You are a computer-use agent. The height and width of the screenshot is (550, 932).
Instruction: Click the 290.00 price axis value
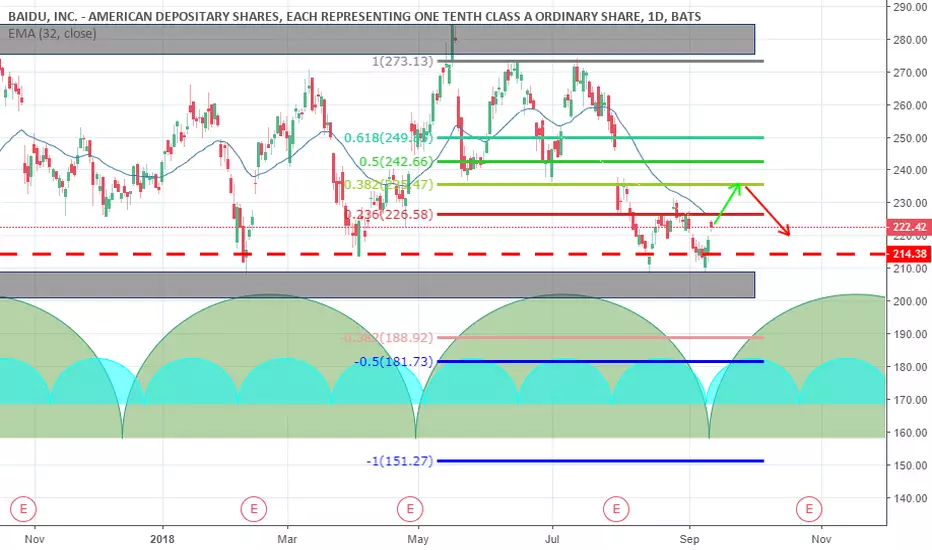910,7
